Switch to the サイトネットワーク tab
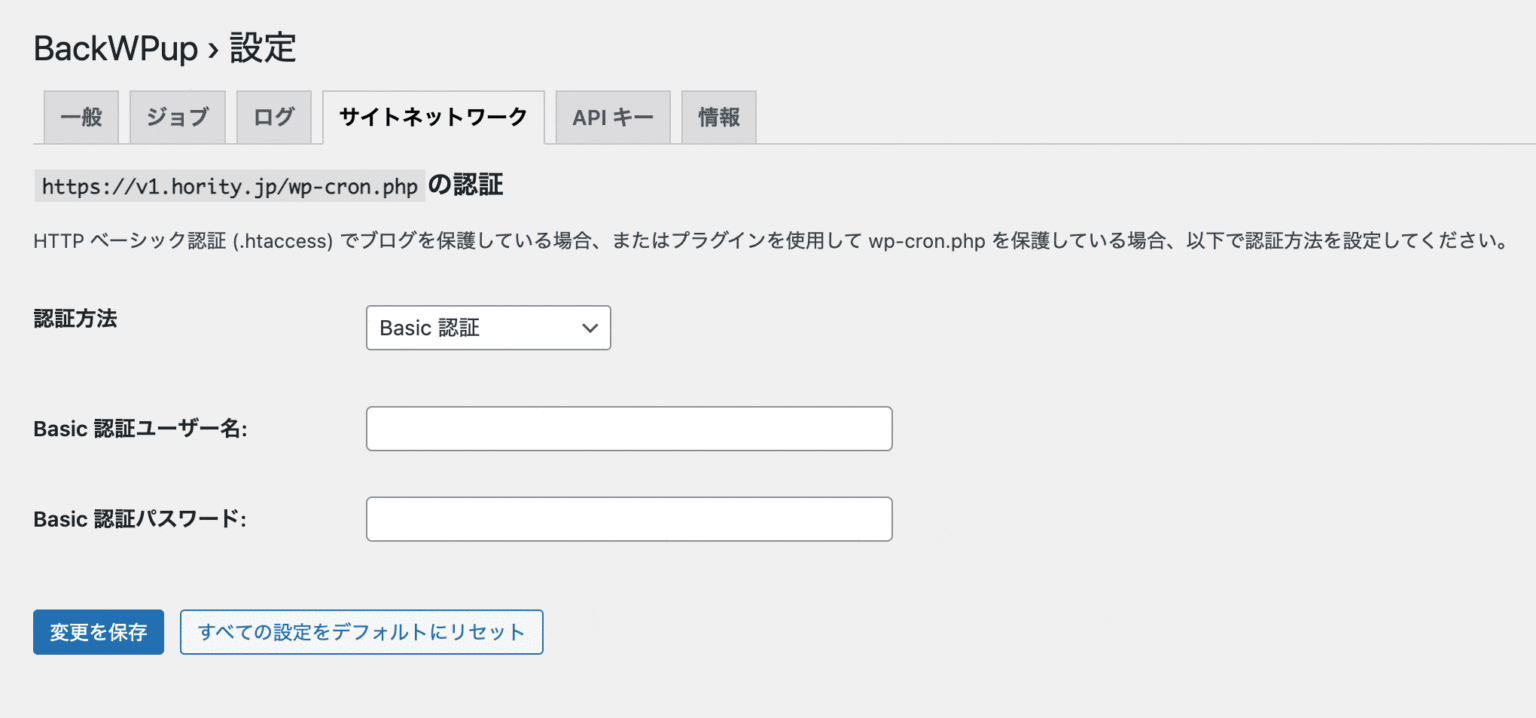 point(433,117)
